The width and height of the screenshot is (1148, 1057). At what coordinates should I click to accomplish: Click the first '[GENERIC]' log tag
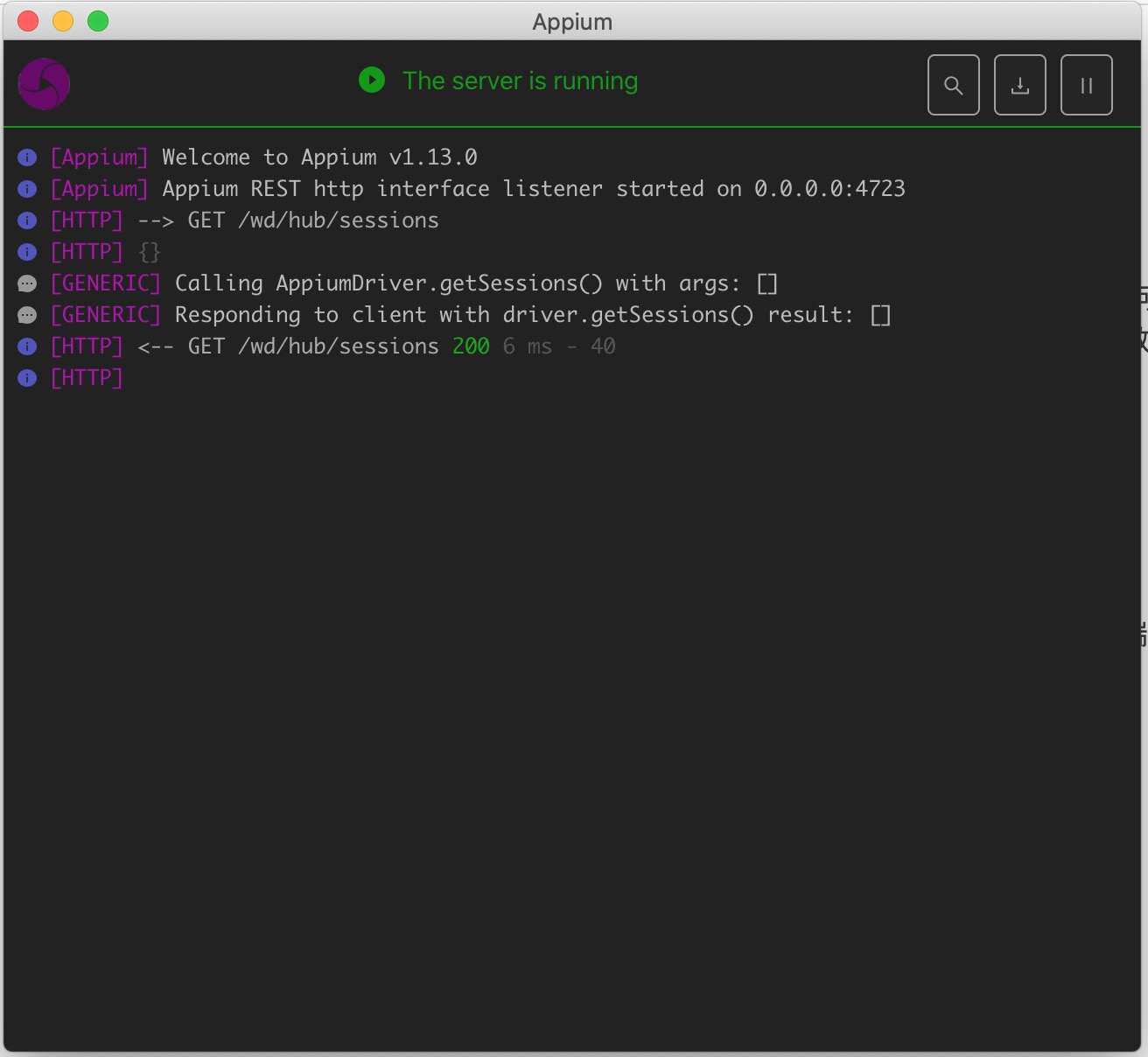point(106,283)
